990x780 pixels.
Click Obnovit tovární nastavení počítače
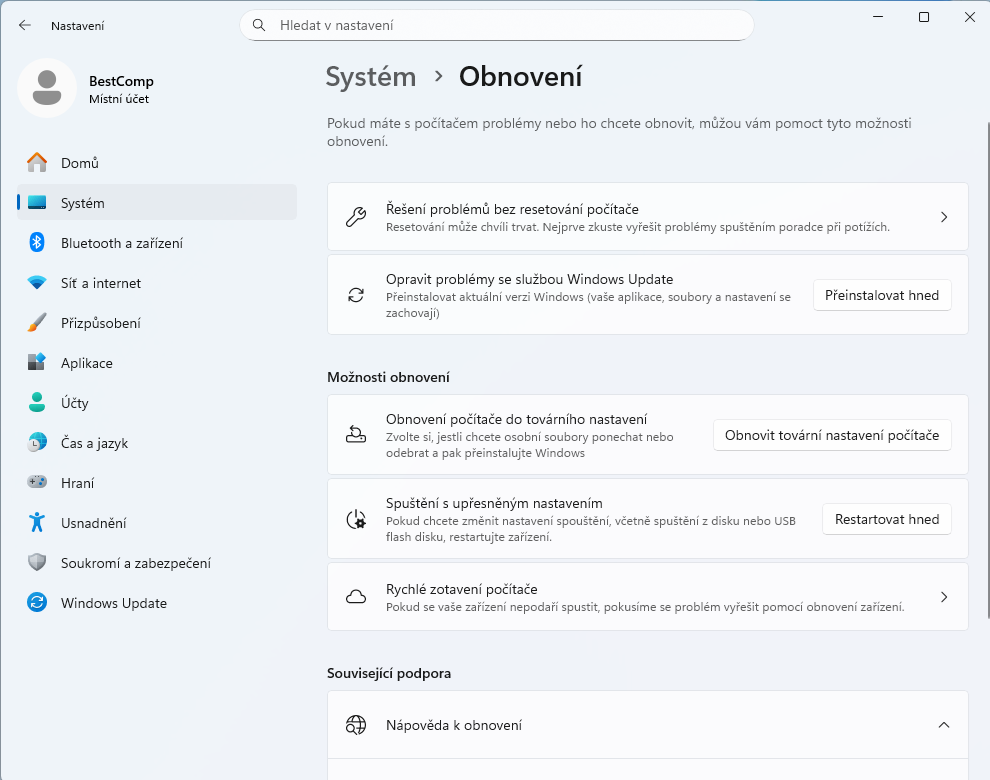click(832, 435)
